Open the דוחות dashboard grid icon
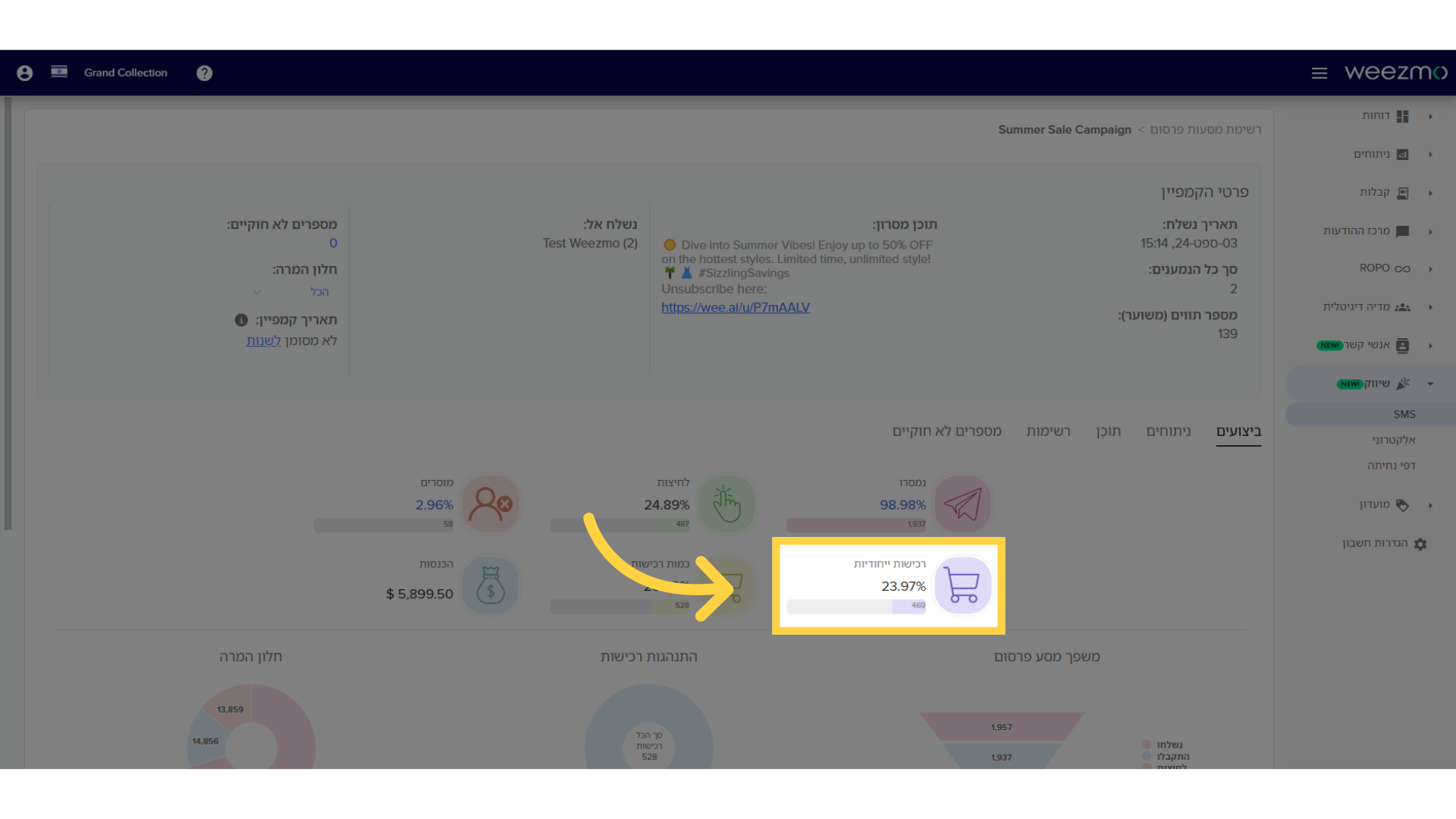The image size is (1456, 819). tap(1402, 116)
